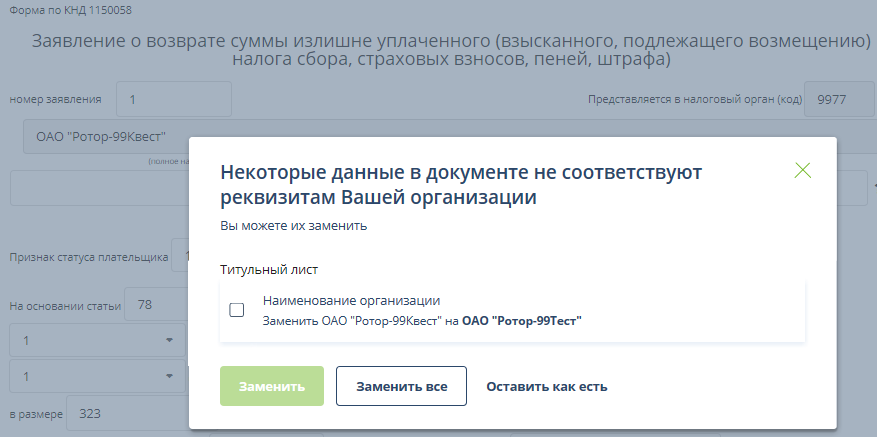Image resolution: width=877 pixels, height=437 pixels.
Task: Click the Форма по КНД 1150058 label
Action: pos(71,11)
